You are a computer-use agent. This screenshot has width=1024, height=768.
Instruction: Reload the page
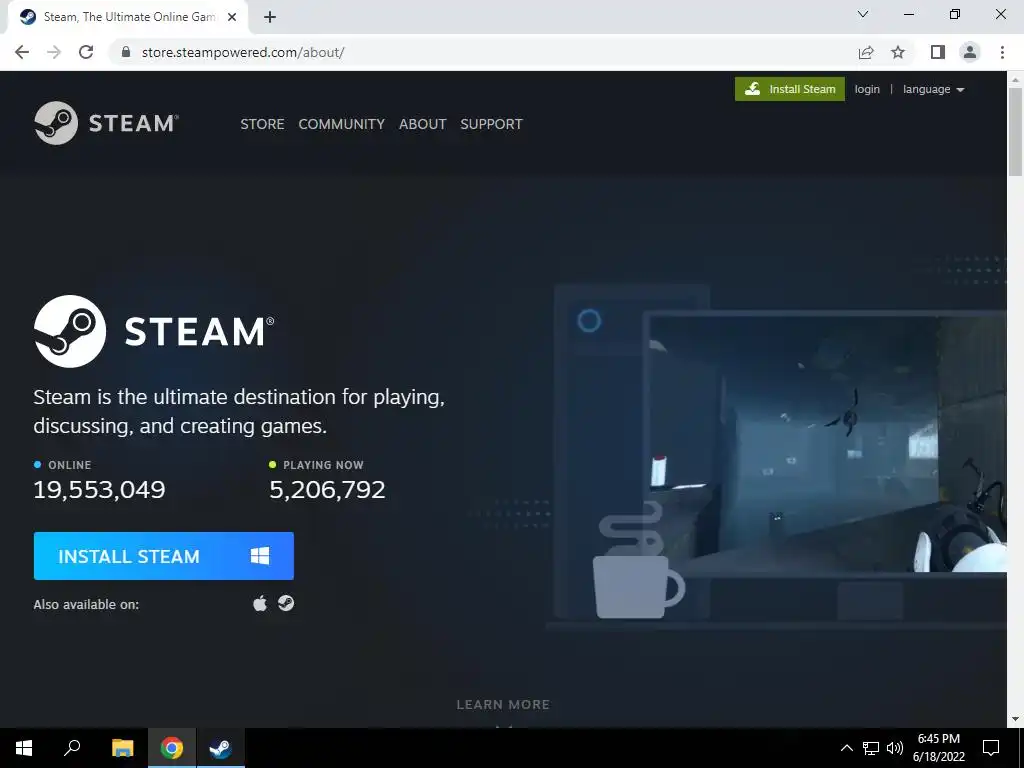[86, 52]
